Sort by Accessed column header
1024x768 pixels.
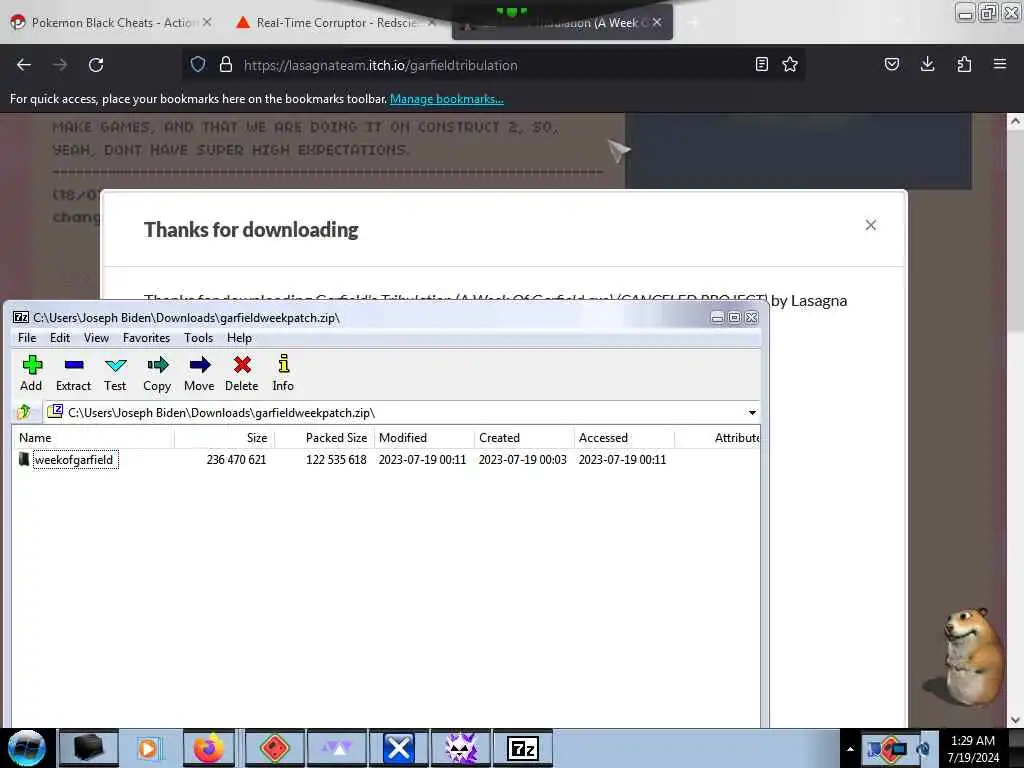tap(624, 438)
